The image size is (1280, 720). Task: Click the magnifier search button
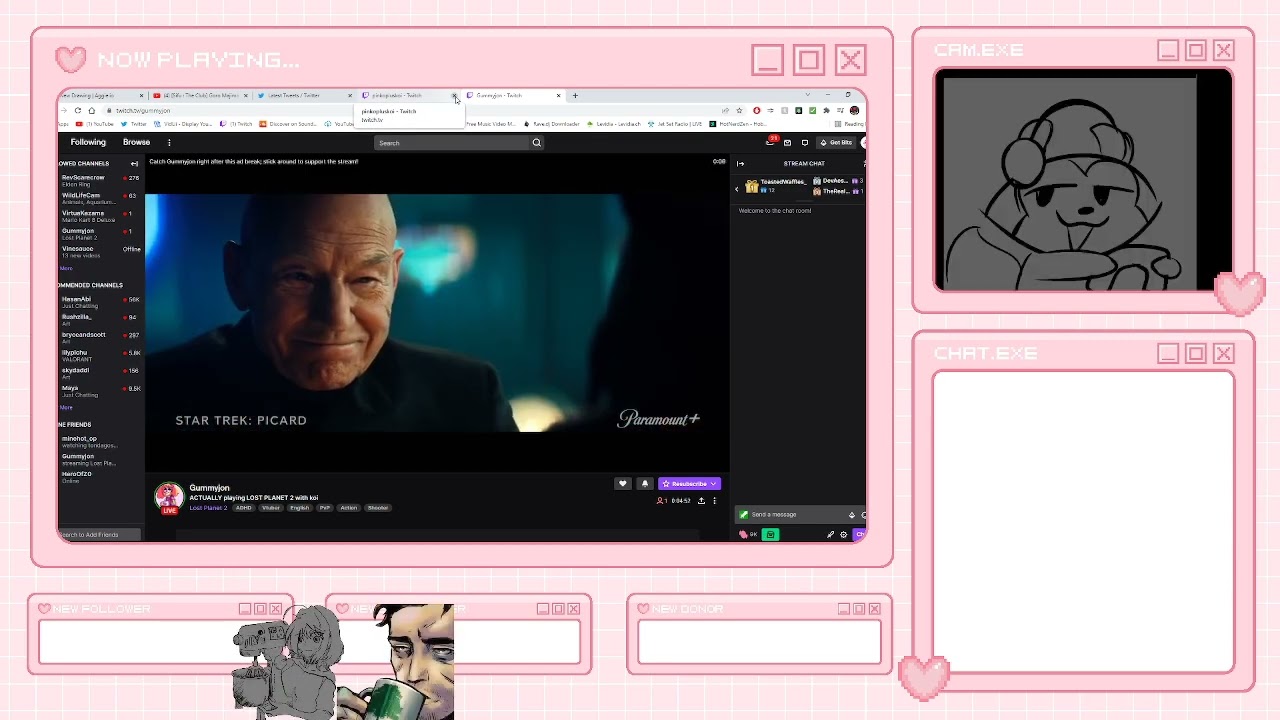tap(536, 143)
